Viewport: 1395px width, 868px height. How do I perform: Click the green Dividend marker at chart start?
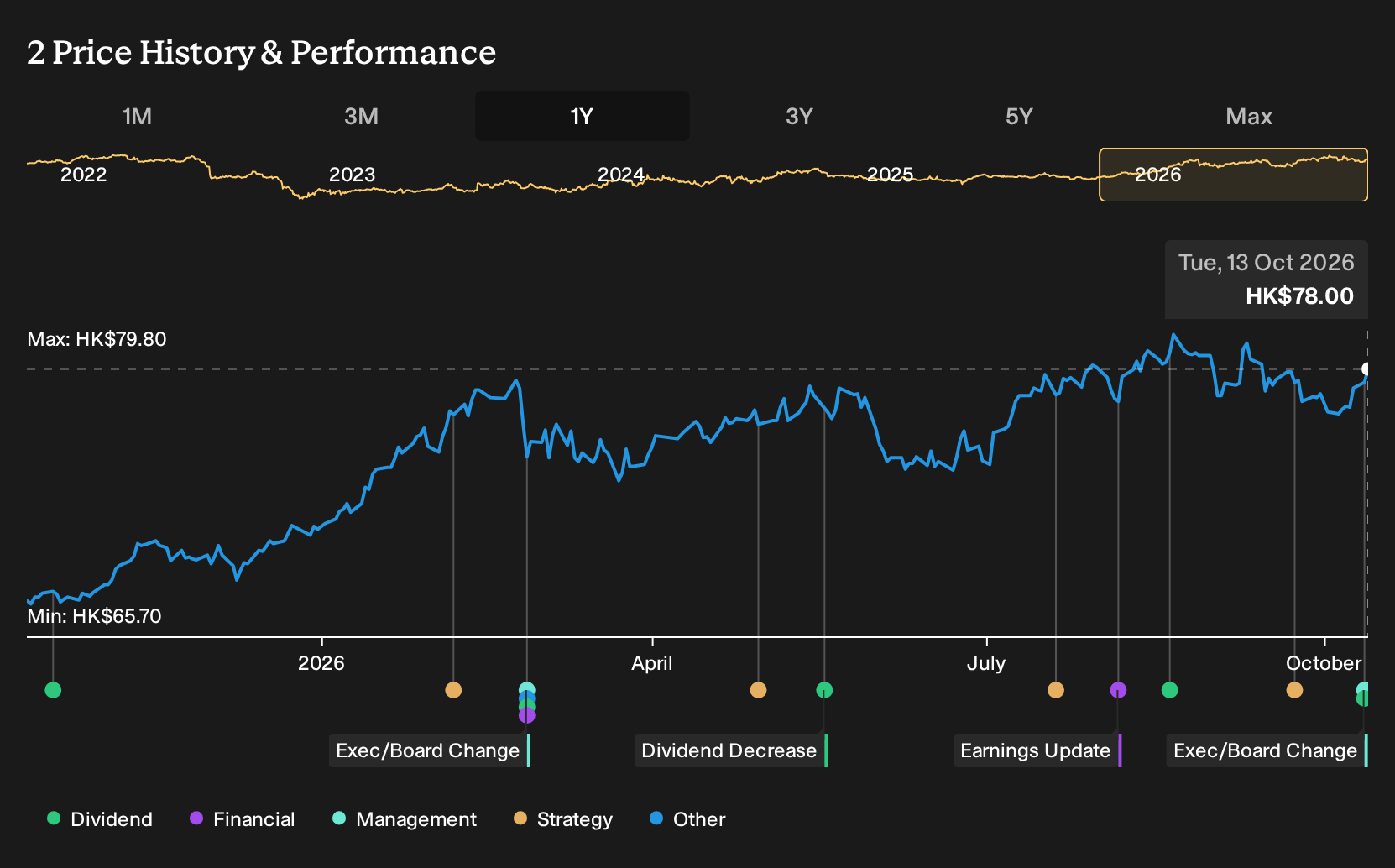[53, 690]
